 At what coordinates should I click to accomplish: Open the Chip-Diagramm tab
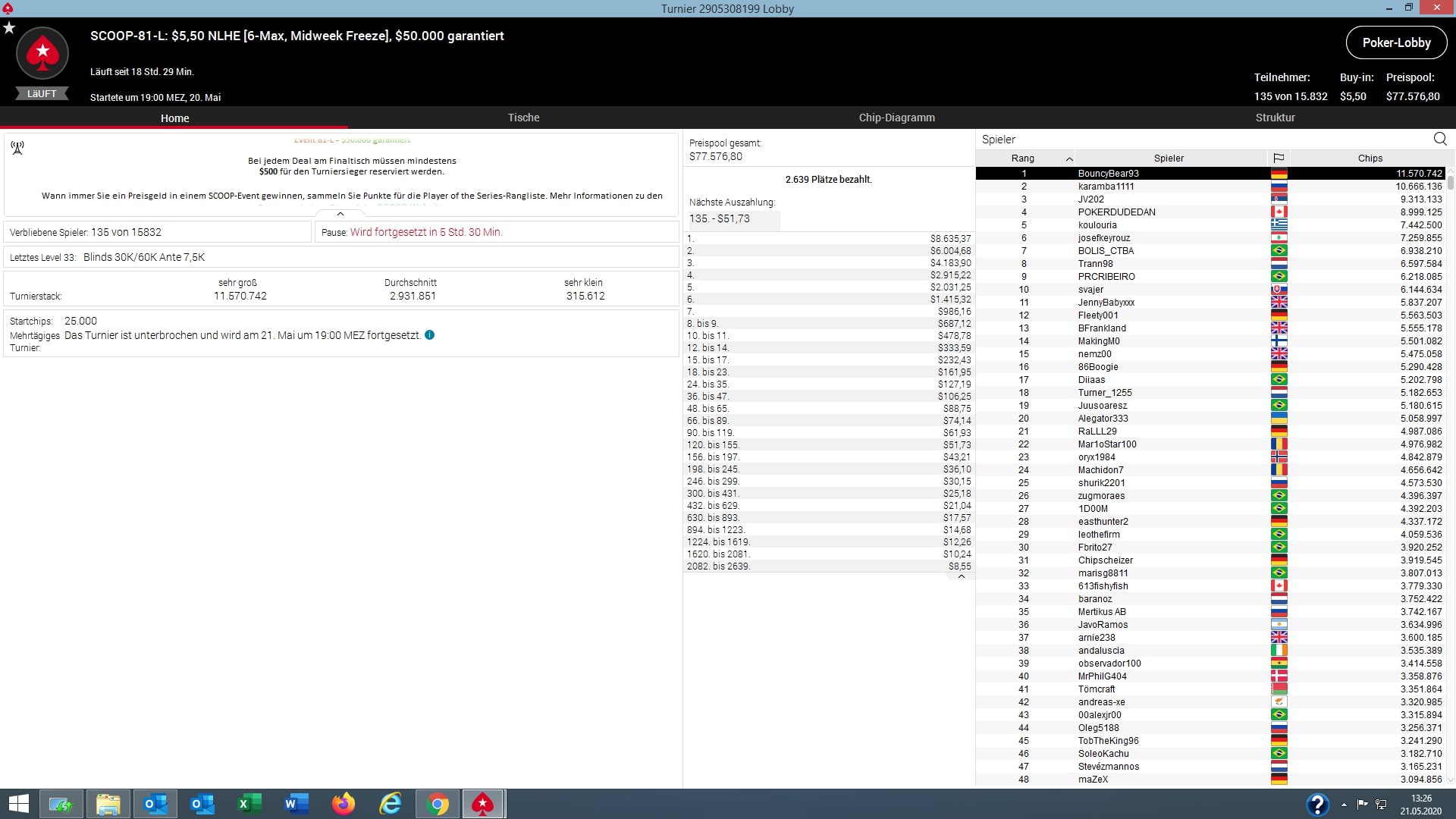click(x=896, y=118)
